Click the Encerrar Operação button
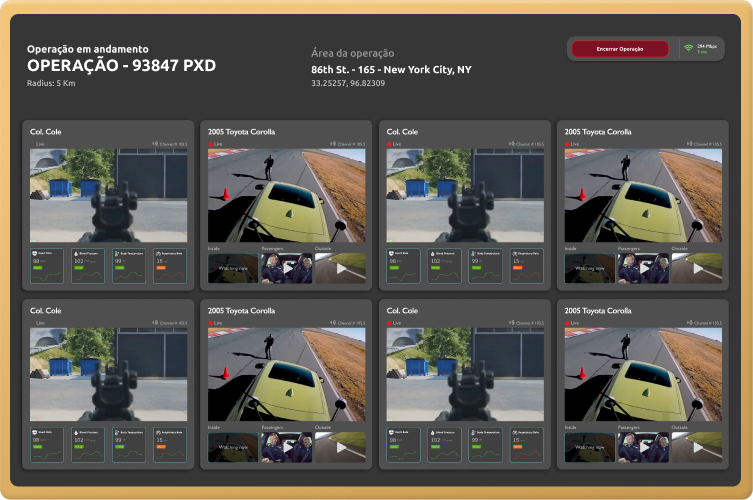Screen dimensions: 753x500 pyautogui.click(x=619, y=48)
